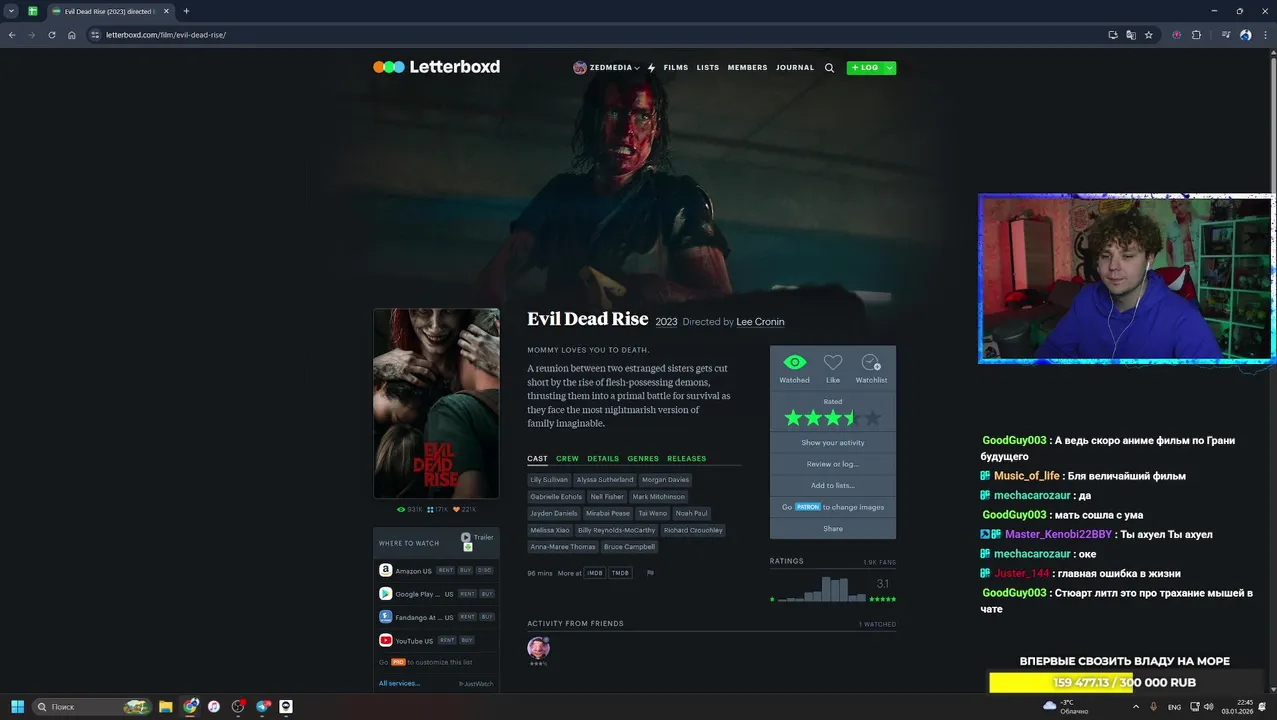Open All services... link

point(399,683)
